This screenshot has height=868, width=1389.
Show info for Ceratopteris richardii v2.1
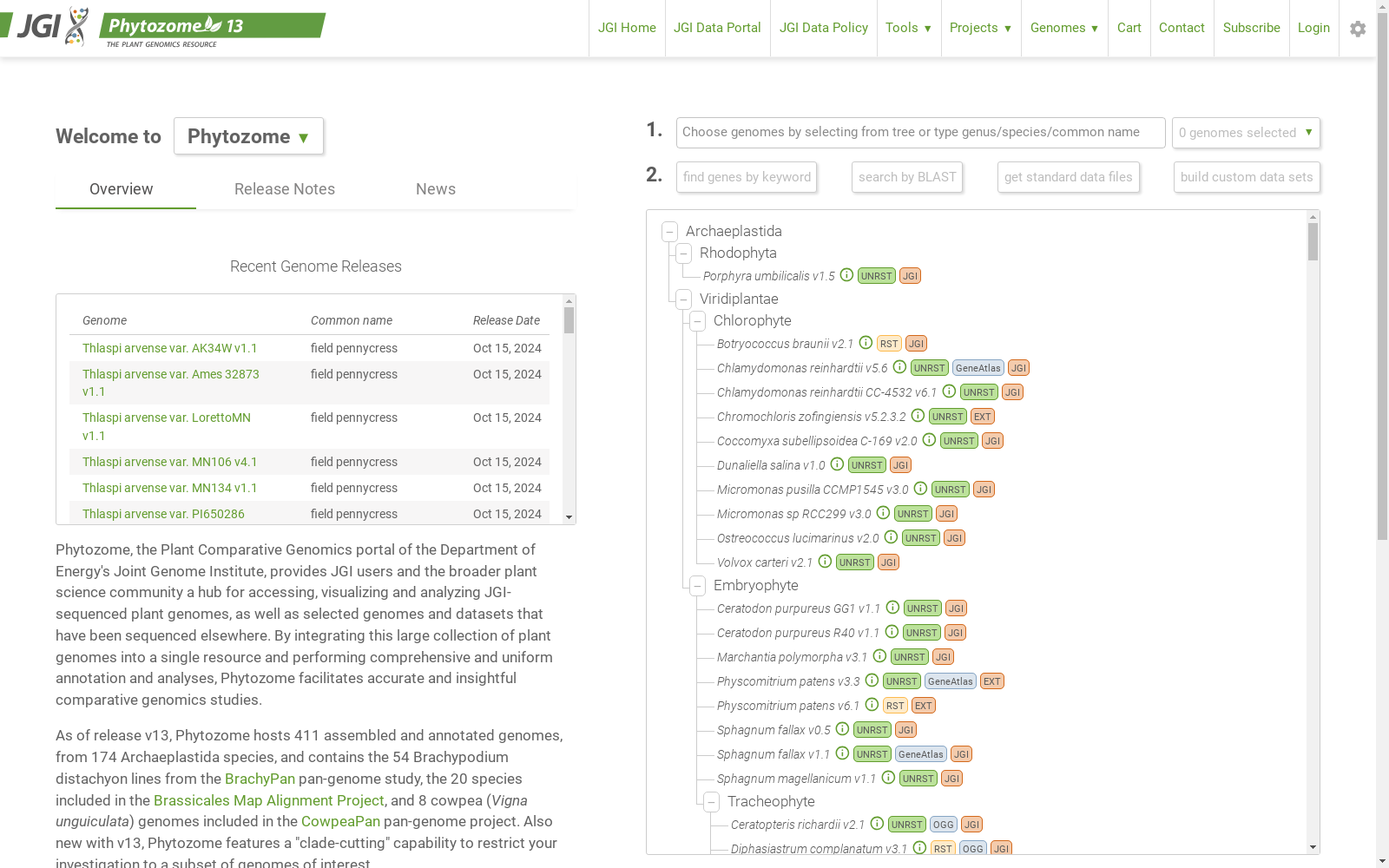[877, 824]
